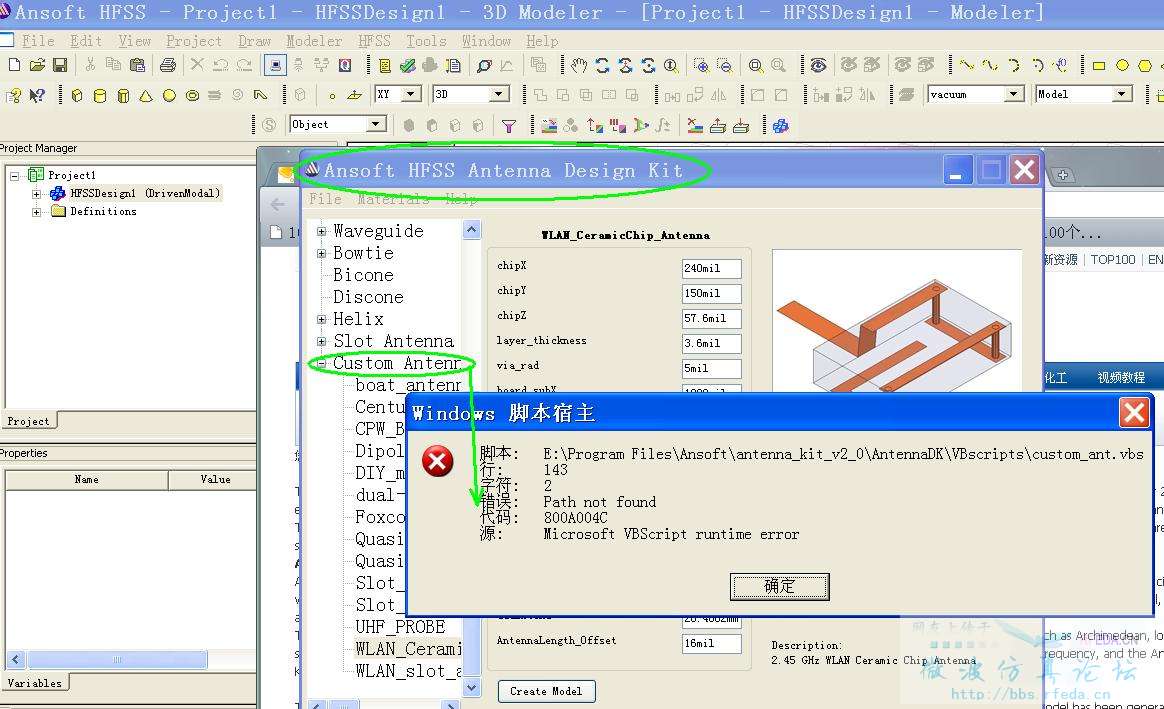Screen dimensions: 1164x709
Task: Collapse the Project1 tree node
Action: coord(14,176)
